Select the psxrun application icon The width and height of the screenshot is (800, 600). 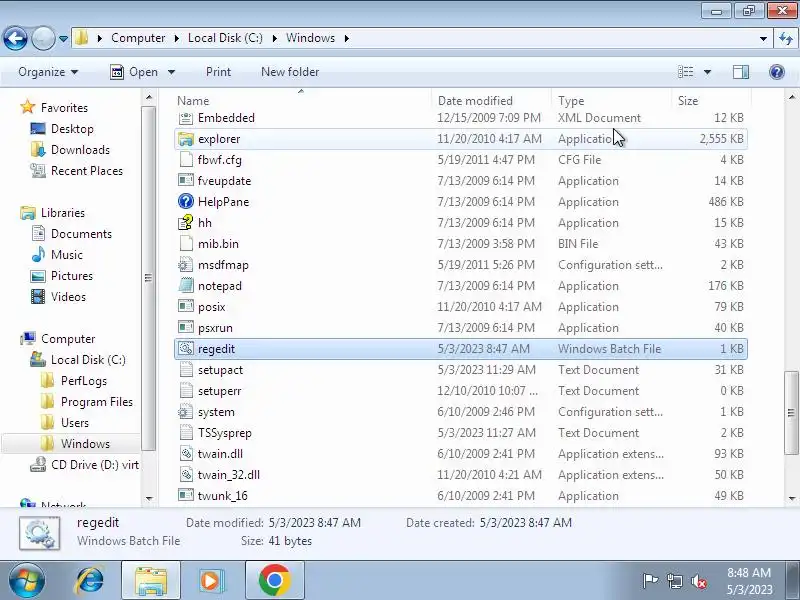(186, 328)
